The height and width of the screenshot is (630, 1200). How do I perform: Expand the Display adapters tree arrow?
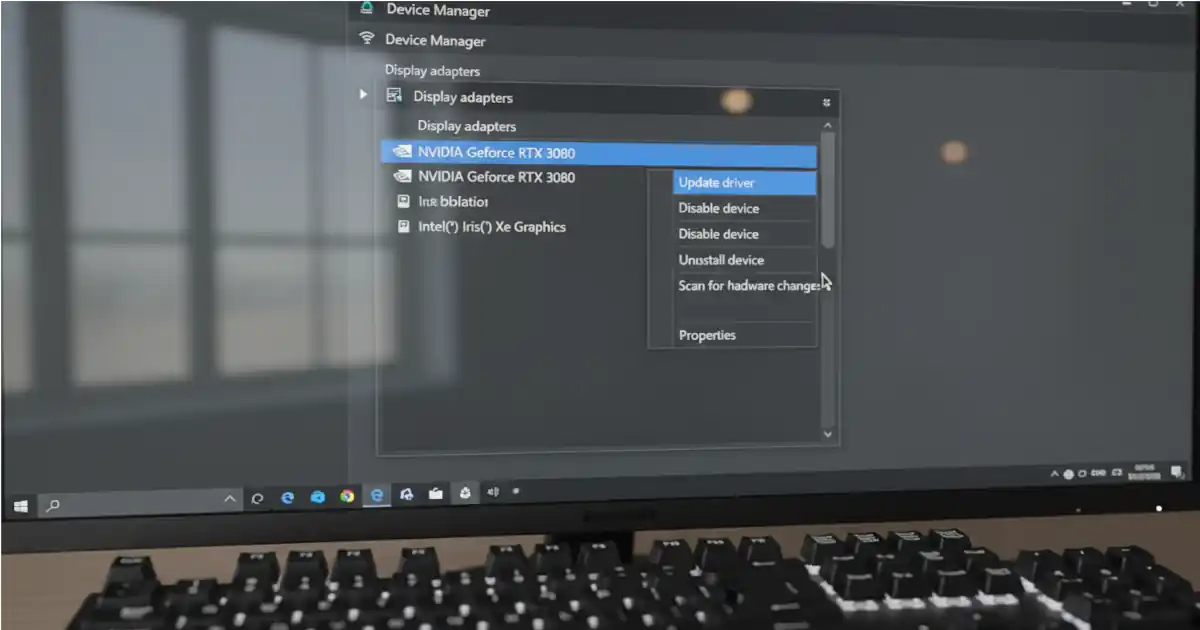[x=364, y=94]
